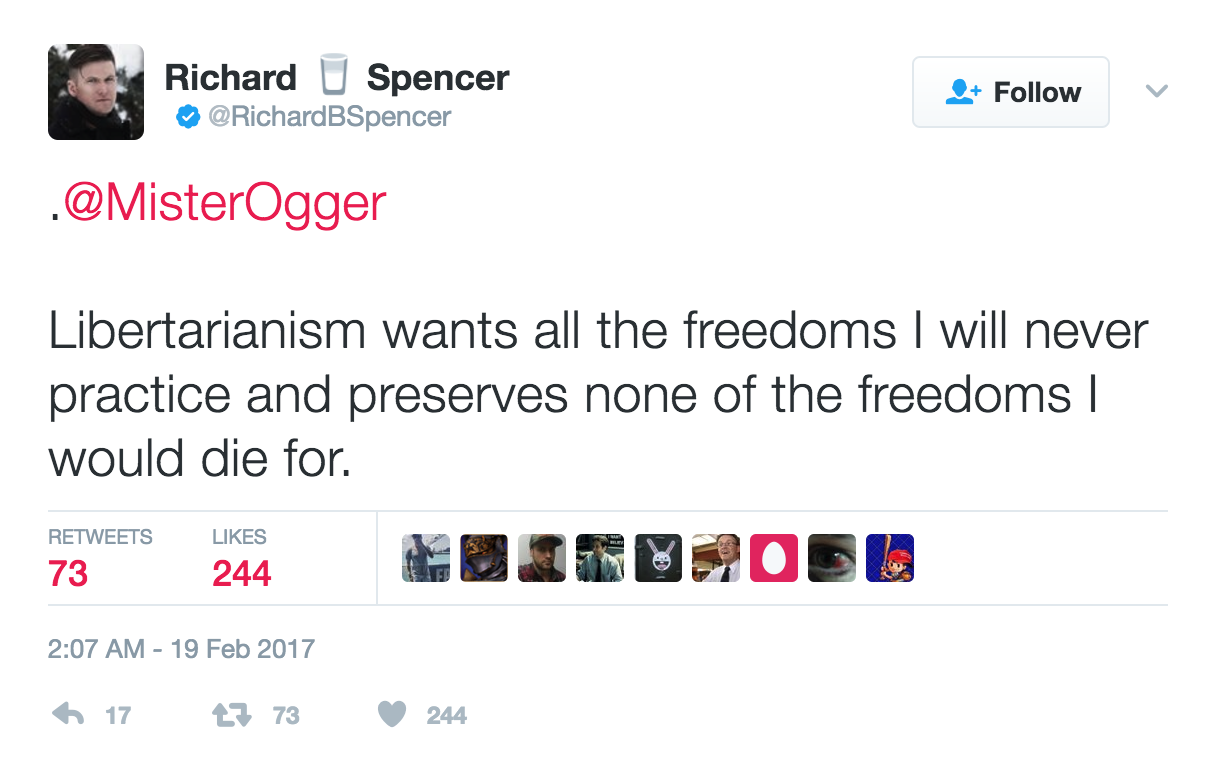1216x768 pixels.
Task: Click the Richard Spencer display name
Action: 337,78
